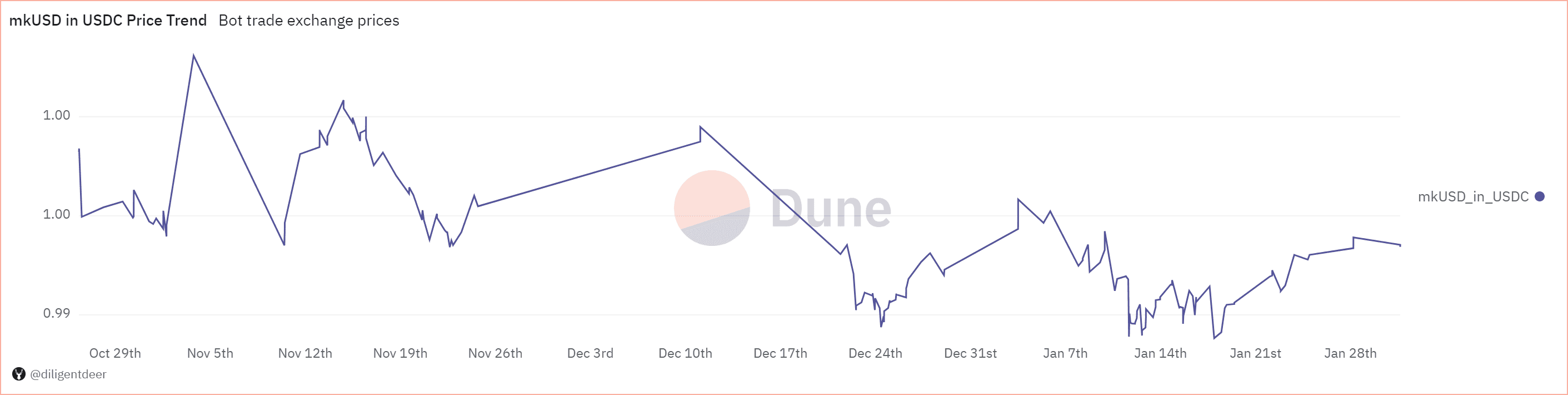Screen dimensions: 1568x395
Task: Select the Dec 17th x-axis label
Action: [780, 353]
